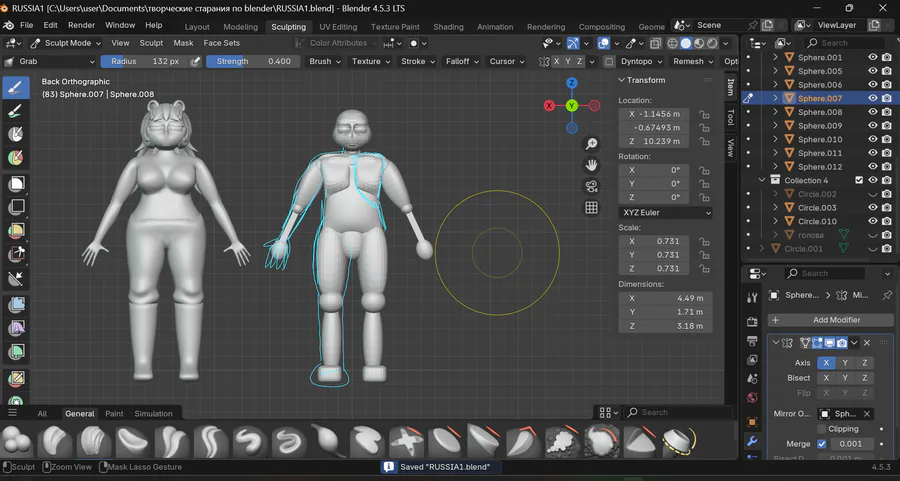Viewport: 900px width, 481px height.
Task: Open the File menu
Action: [26, 25]
